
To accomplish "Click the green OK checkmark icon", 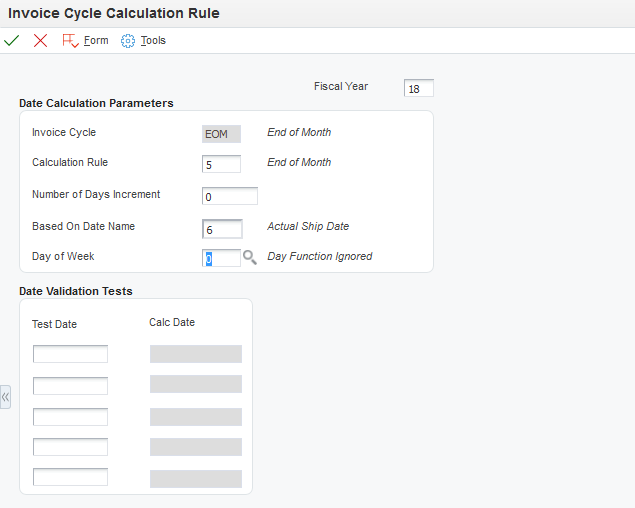I will 11,41.
